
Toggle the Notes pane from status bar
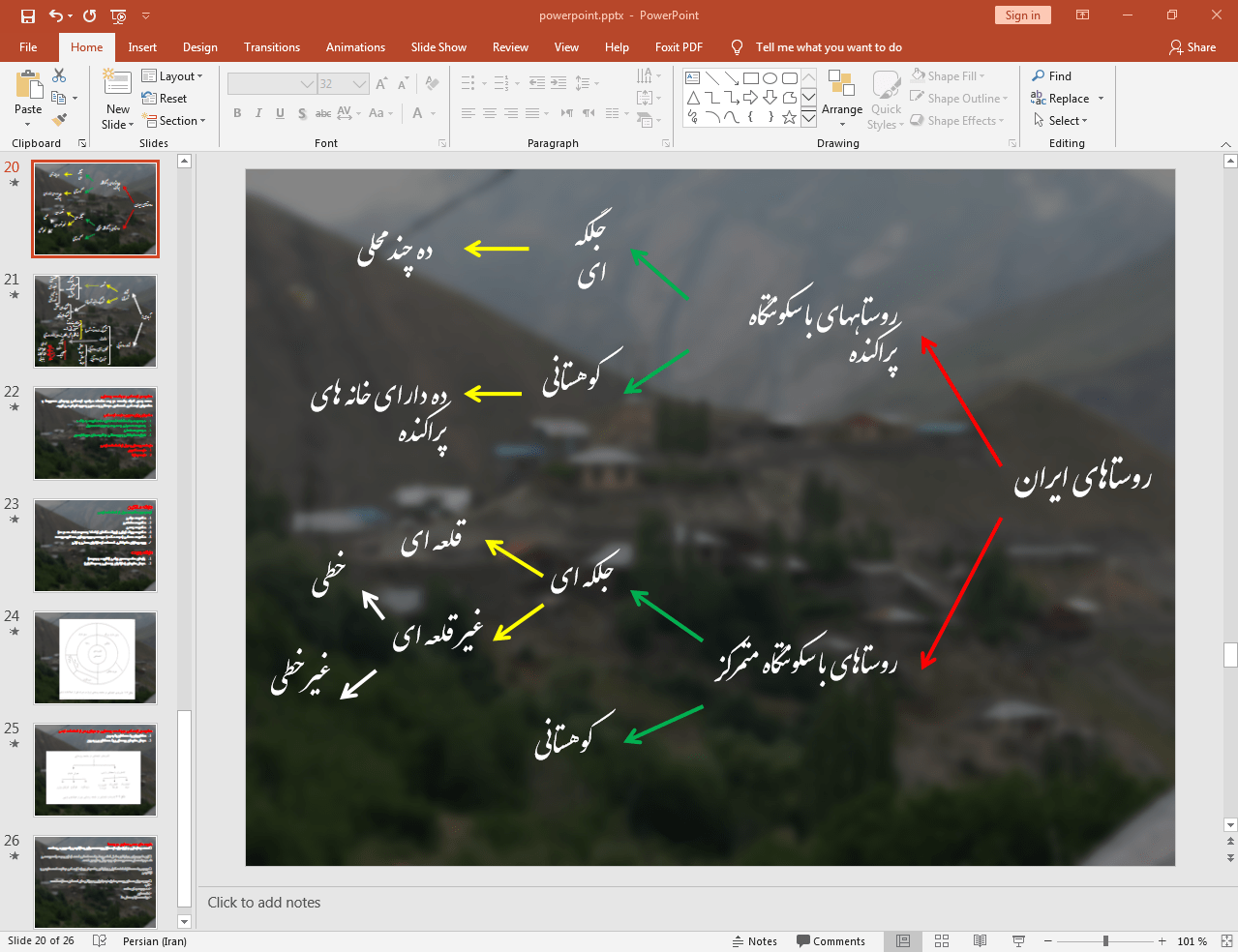tap(755, 941)
